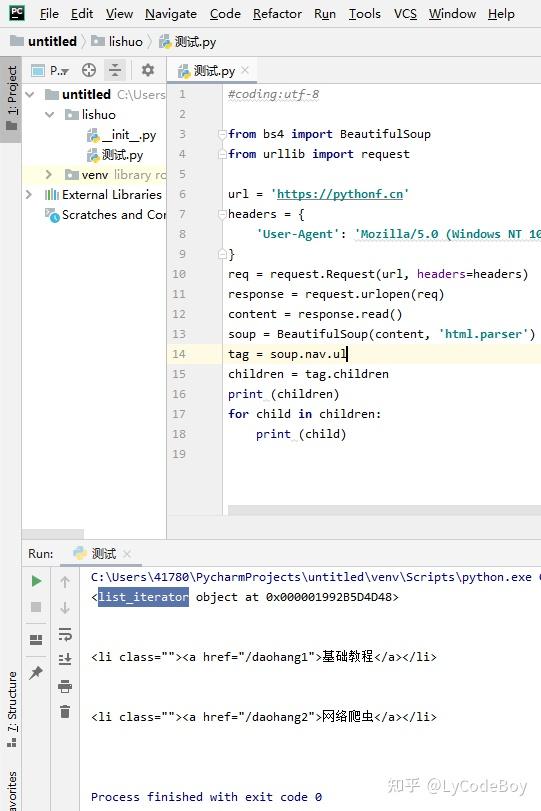
Task: Close the 测试 run tab
Action: tap(127, 553)
